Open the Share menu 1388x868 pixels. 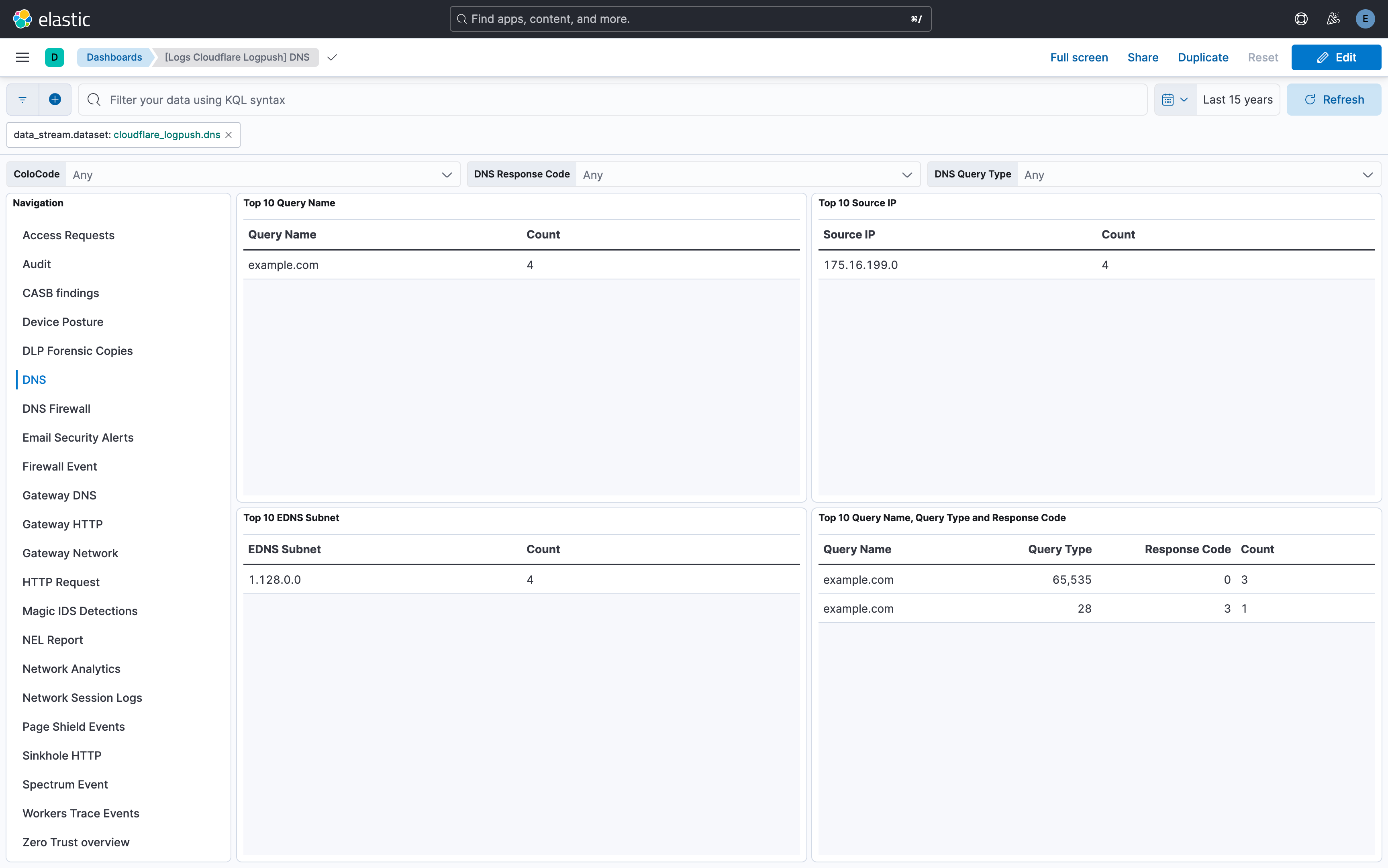tap(1142, 57)
